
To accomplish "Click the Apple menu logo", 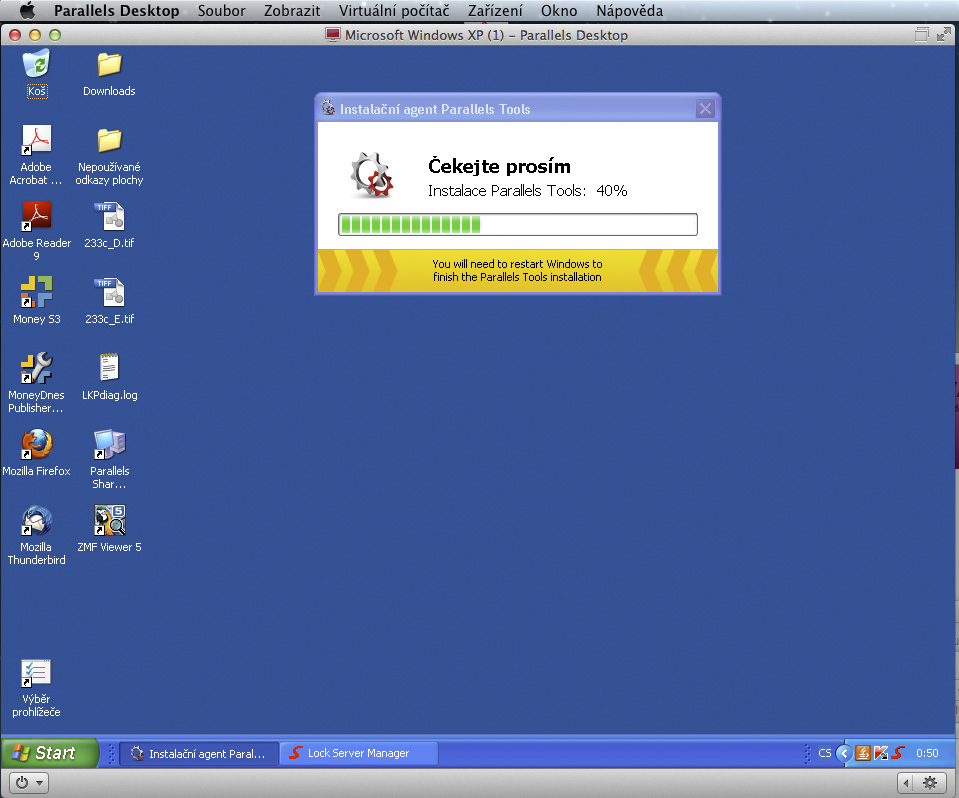I will (x=28, y=10).
